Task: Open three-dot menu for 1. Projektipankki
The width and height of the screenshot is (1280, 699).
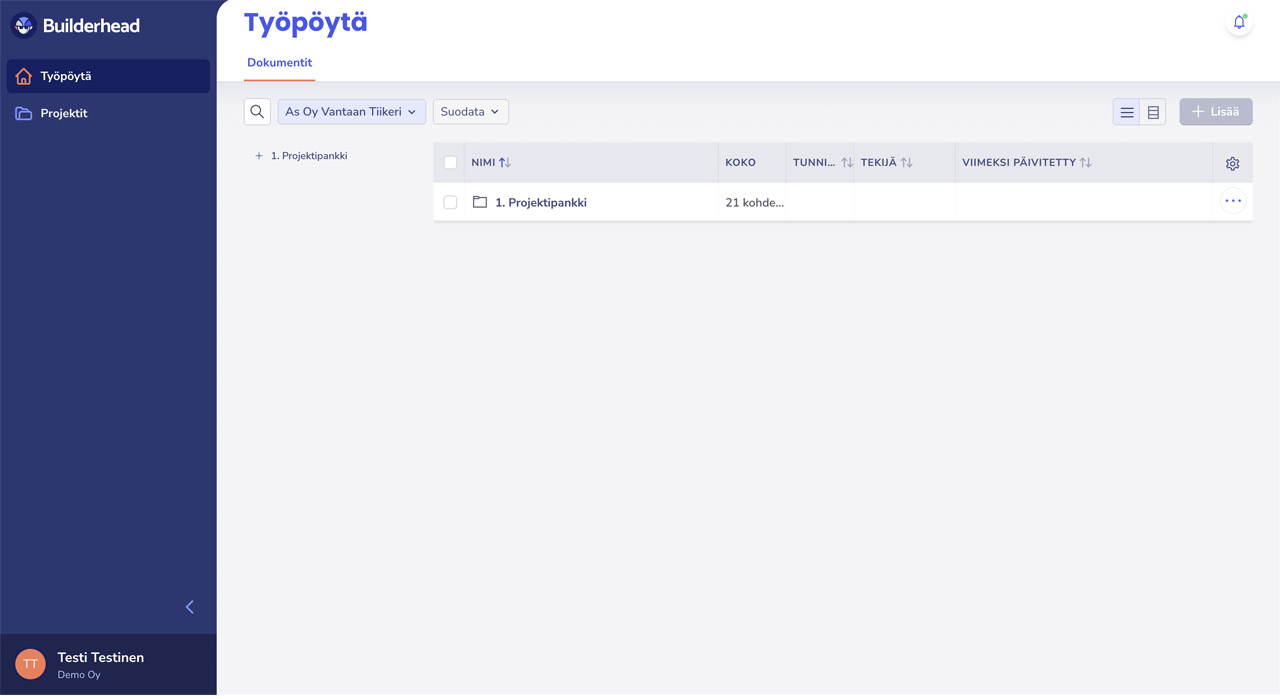Action: coord(1232,201)
